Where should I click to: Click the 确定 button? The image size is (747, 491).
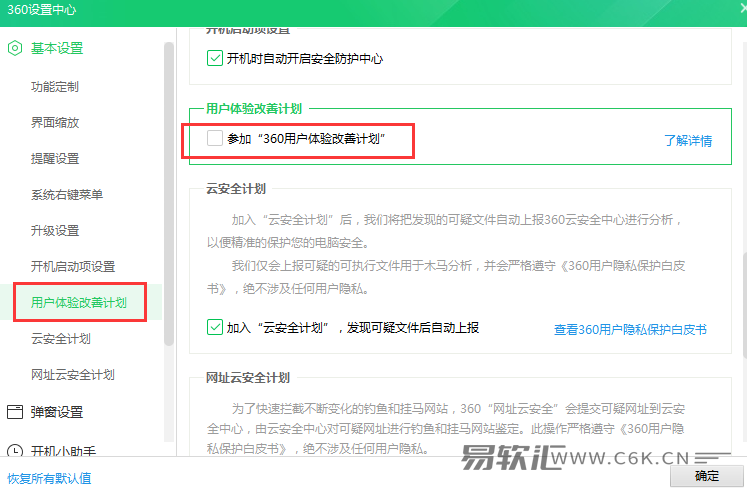pos(707,476)
